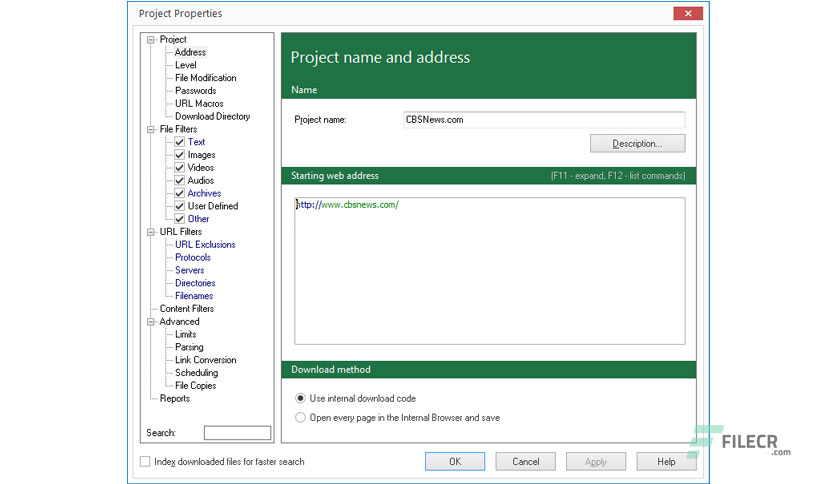The width and height of the screenshot is (836, 484).
Task: Open the Protocols filter page
Action: 193,257
